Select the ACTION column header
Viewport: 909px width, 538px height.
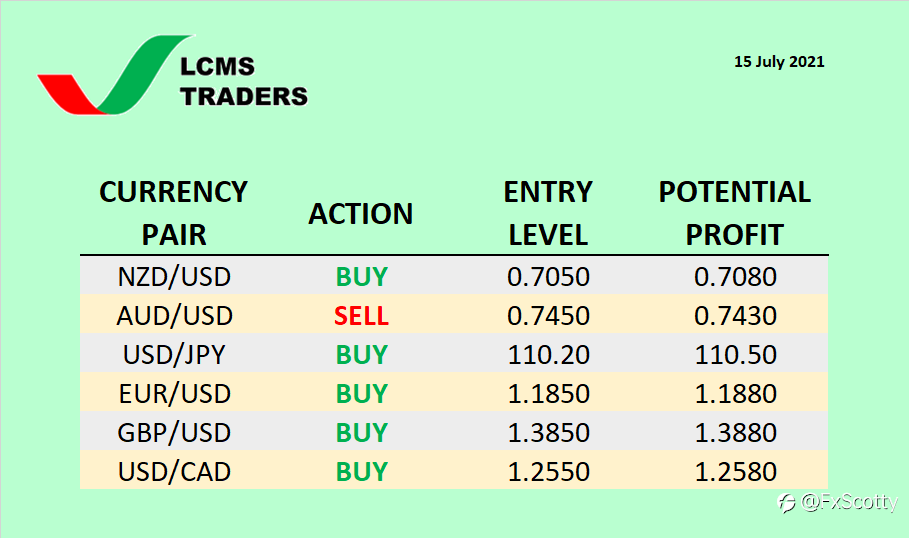coord(361,214)
